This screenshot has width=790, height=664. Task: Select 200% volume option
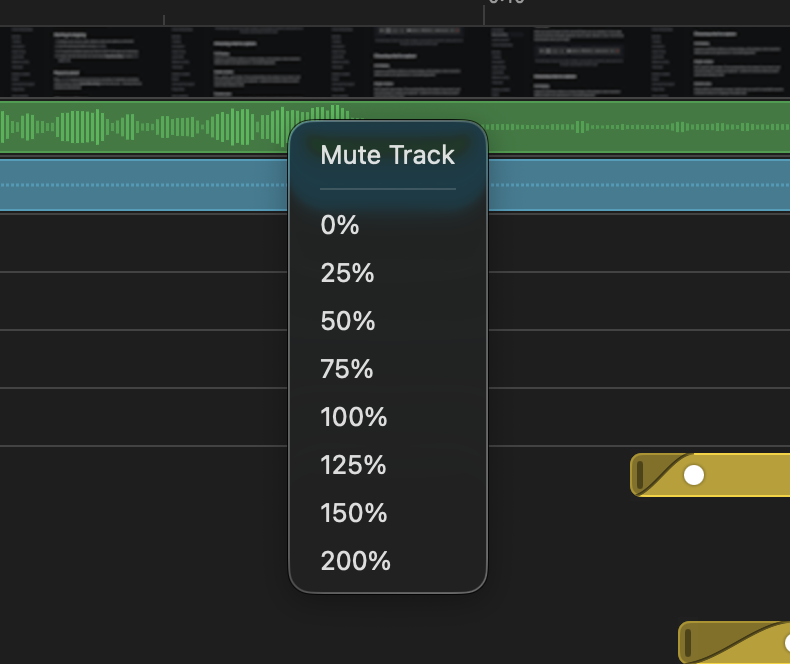387,561
